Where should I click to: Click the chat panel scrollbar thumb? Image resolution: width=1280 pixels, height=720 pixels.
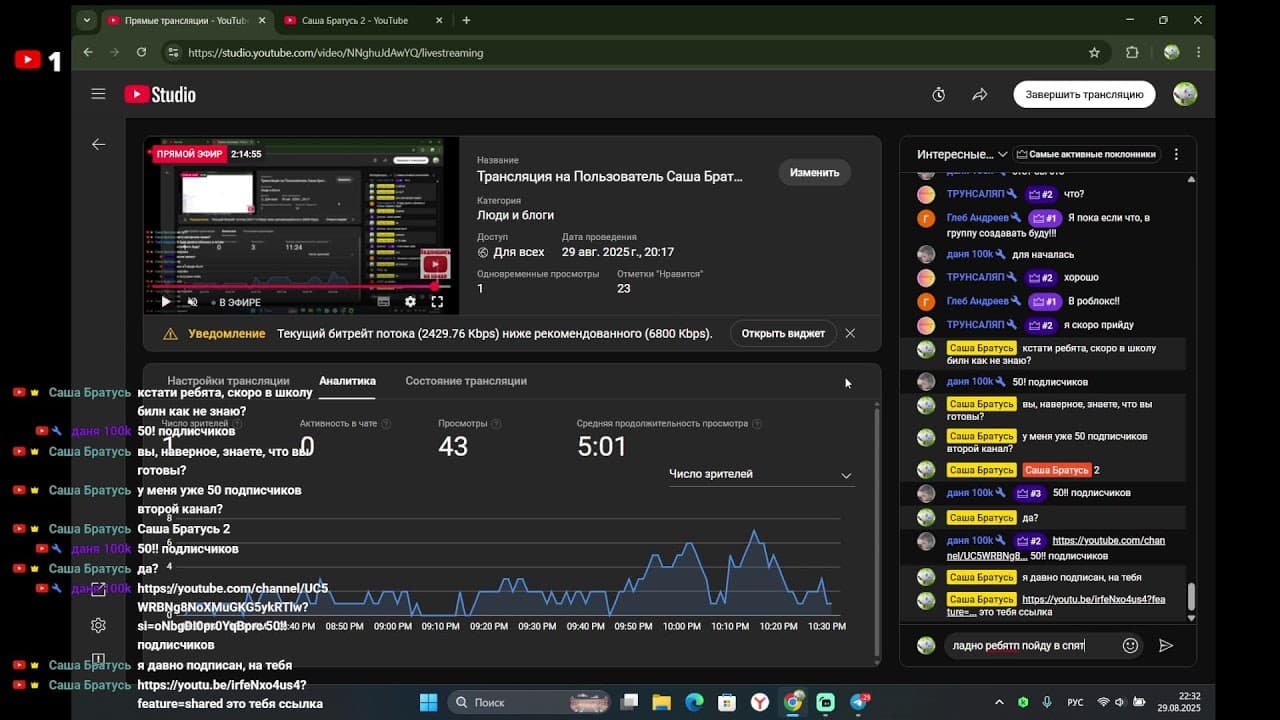[x=1190, y=596]
